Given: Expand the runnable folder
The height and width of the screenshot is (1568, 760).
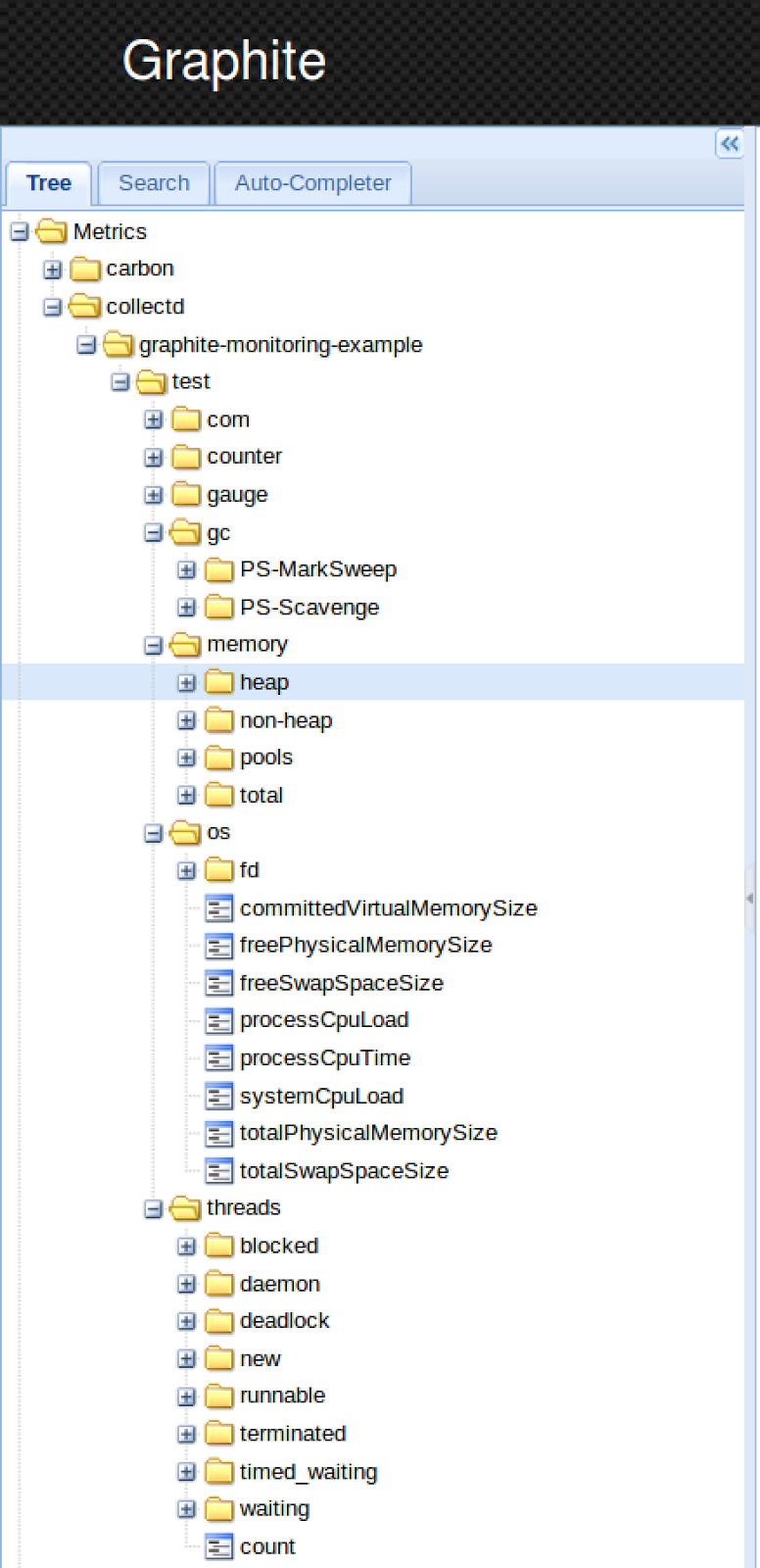Looking at the screenshot, I should pyautogui.click(x=187, y=1396).
